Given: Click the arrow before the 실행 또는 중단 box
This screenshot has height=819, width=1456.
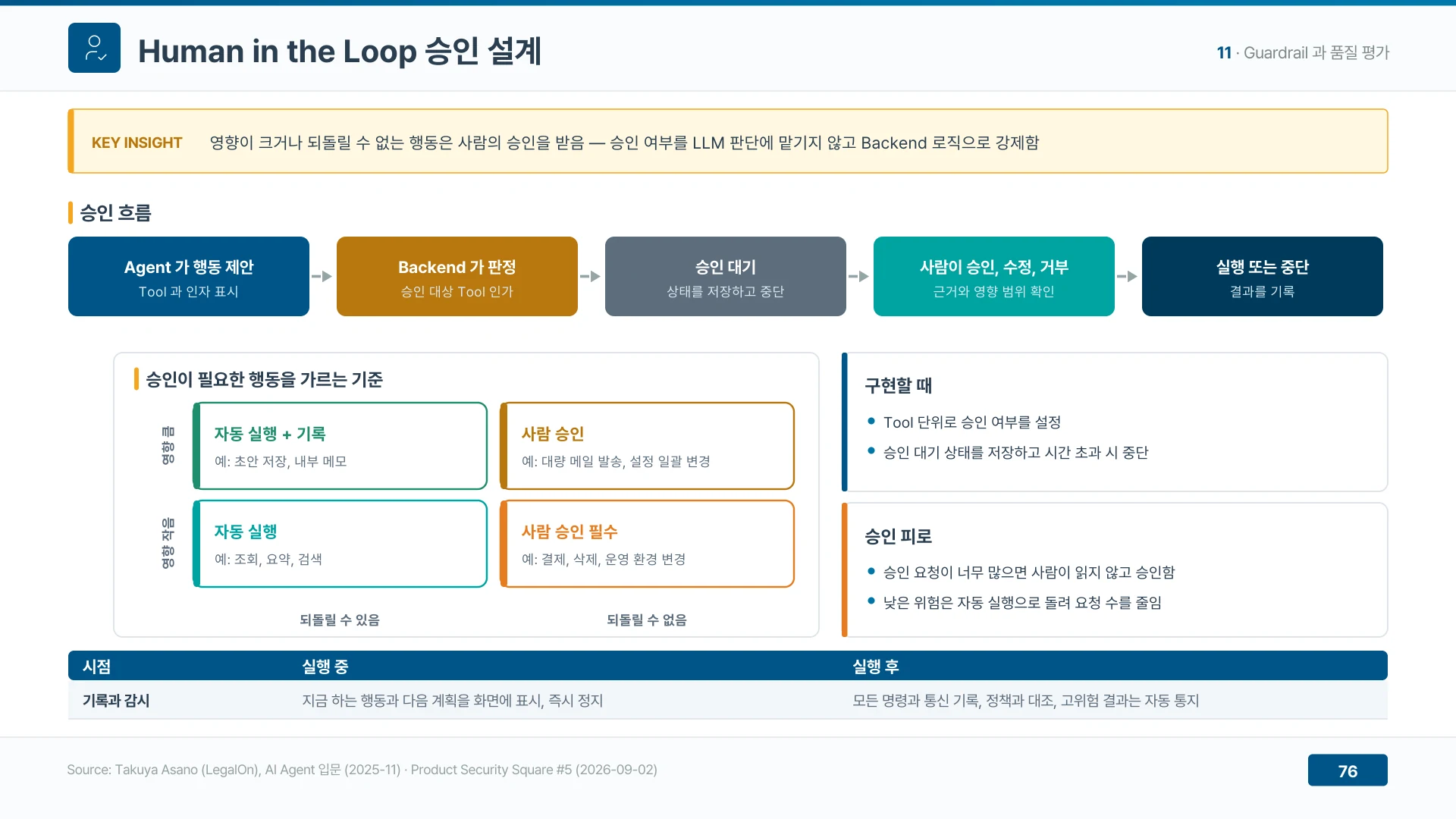Looking at the screenshot, I should [1128, 276].
